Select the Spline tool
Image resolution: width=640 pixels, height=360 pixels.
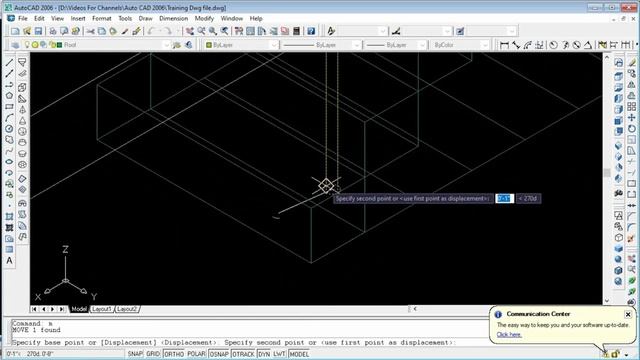pyautogui.click(x=9, y=151)
